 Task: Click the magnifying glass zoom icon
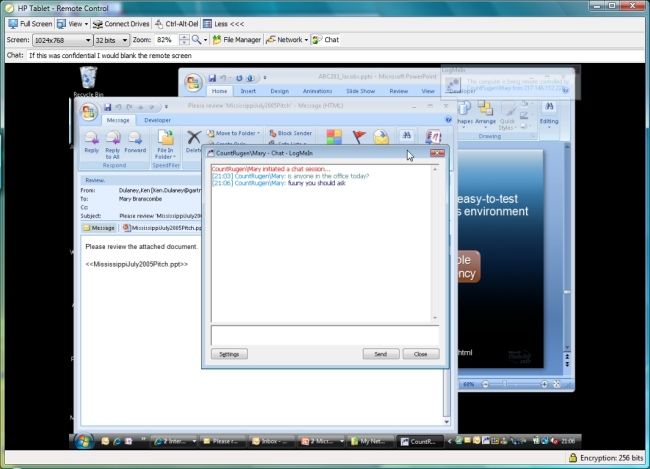click(x=196, y=40)
